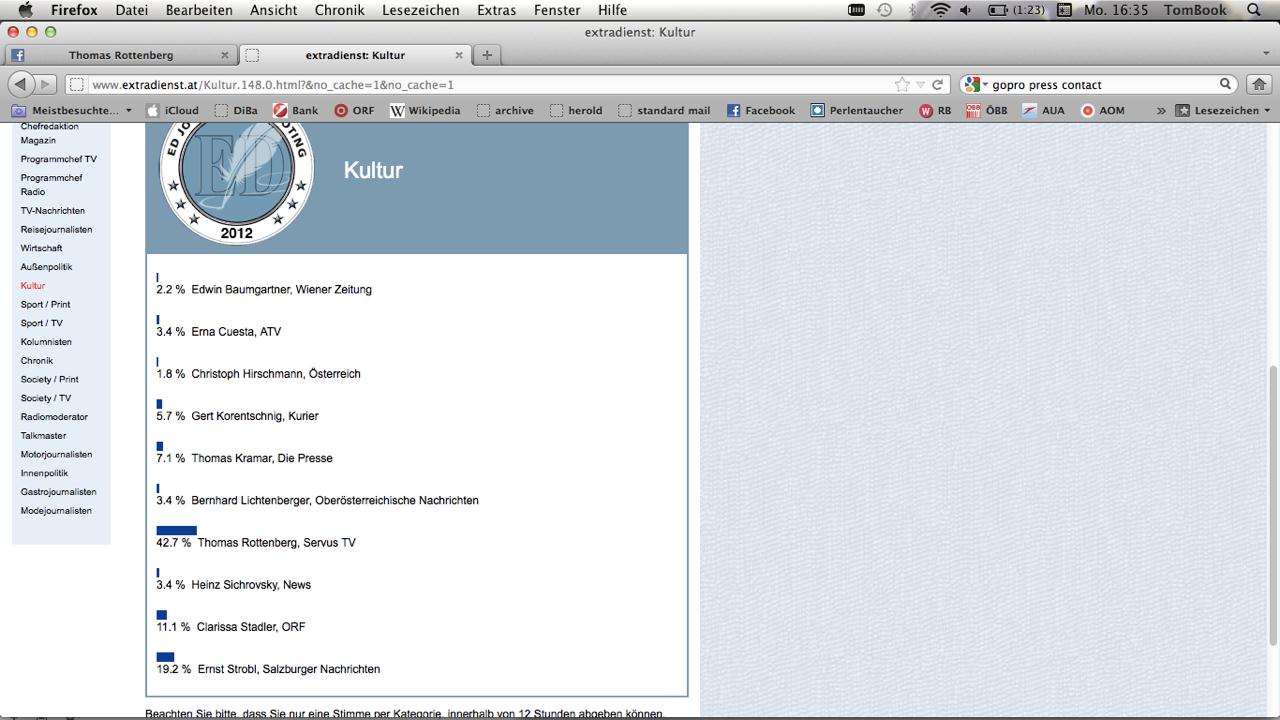The width and height of the screenshot is (1280, 720).
Task: Open the Programmchef TV category link
Action: 59,159
